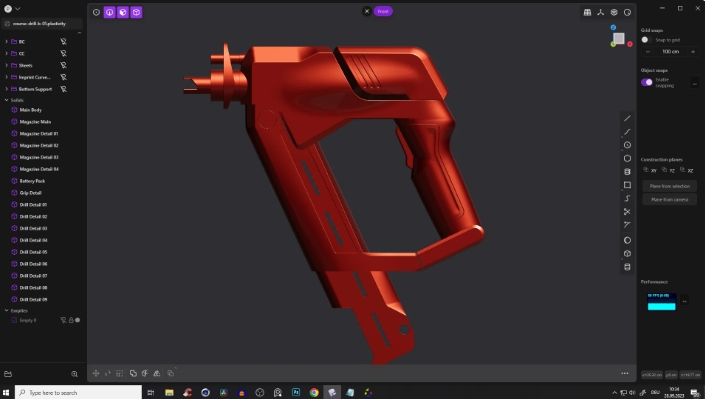Screen dimensions: 705x399
Task: Open Chrome from the taskbar
Action: [314, 392]
